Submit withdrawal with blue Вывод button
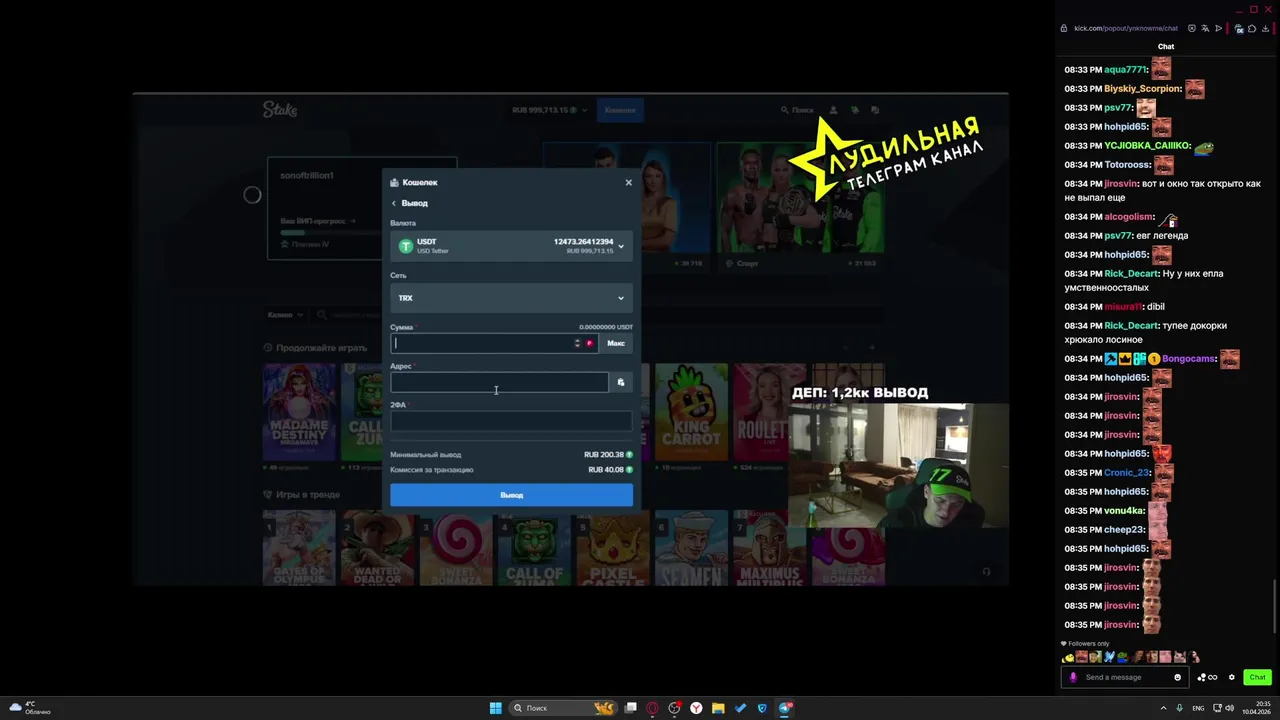The image size is (1280, 720). [511, 495]
